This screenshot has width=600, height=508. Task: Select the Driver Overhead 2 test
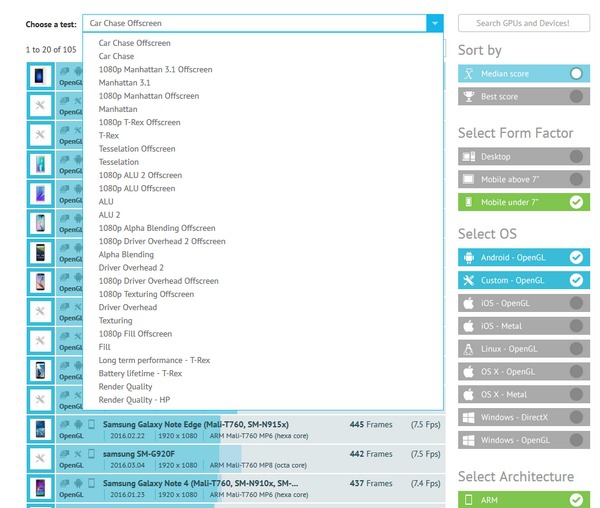coord(131,268)
